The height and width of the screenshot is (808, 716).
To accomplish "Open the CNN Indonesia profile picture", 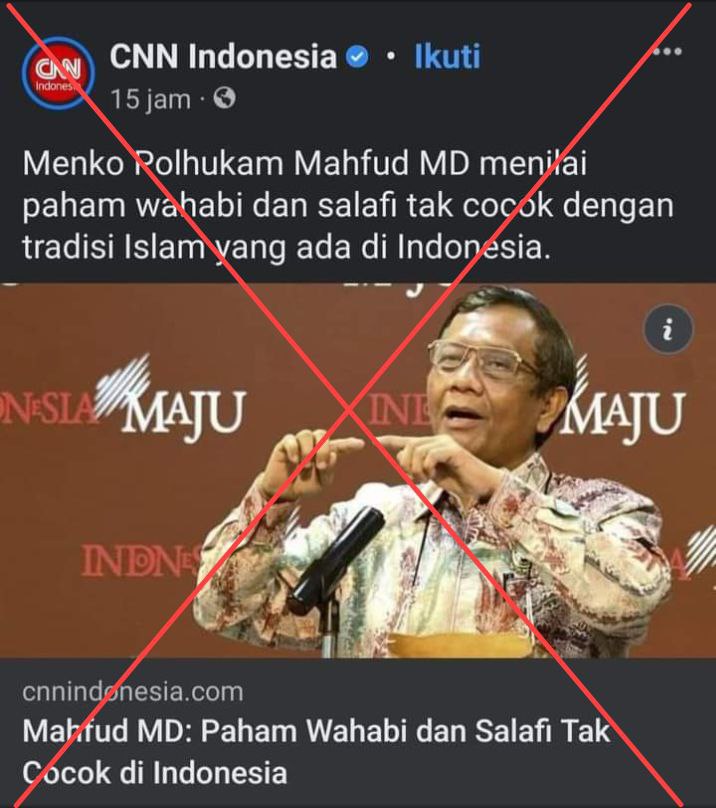I will pos(58,73).
